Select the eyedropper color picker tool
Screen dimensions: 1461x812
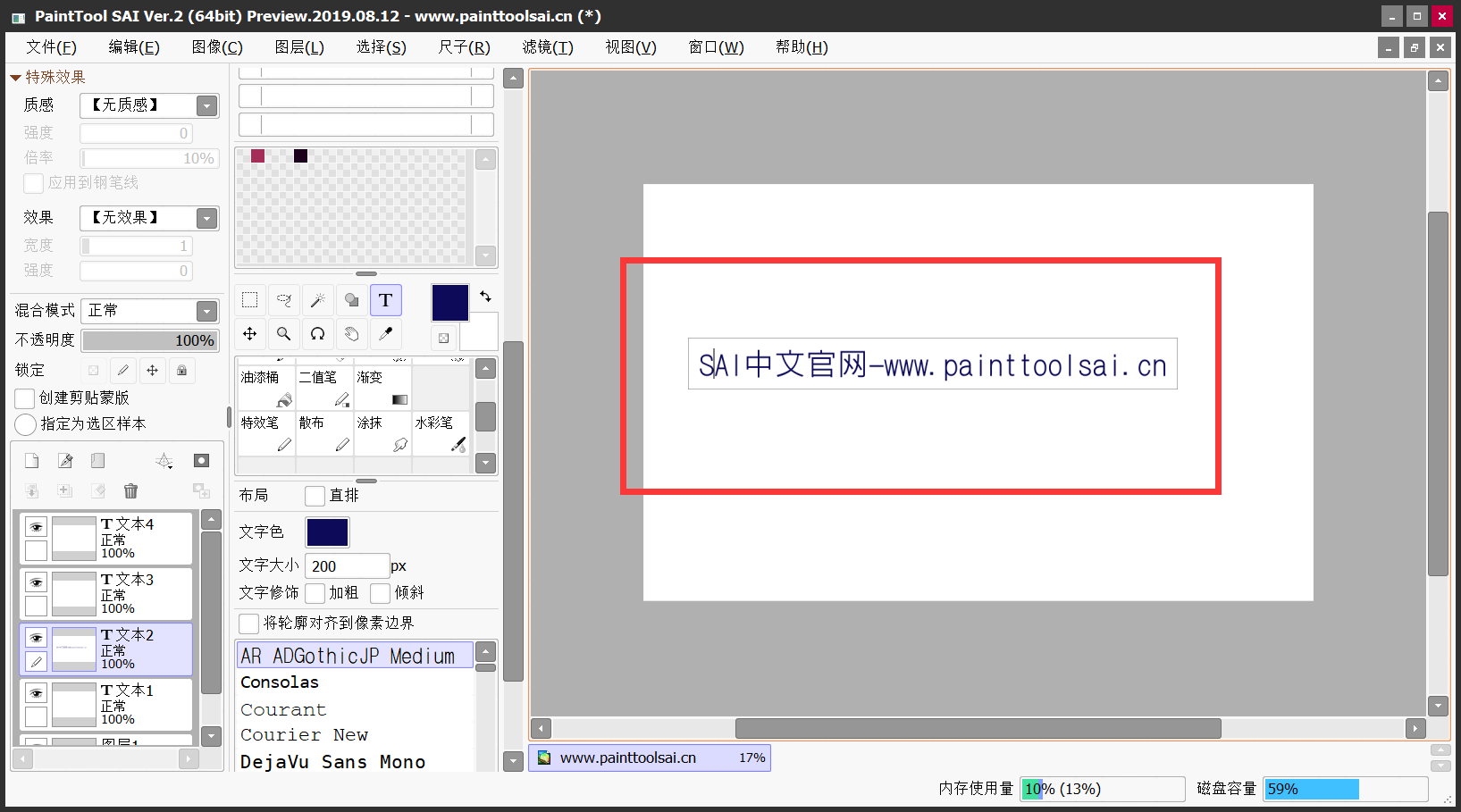[x=386, y=334]
